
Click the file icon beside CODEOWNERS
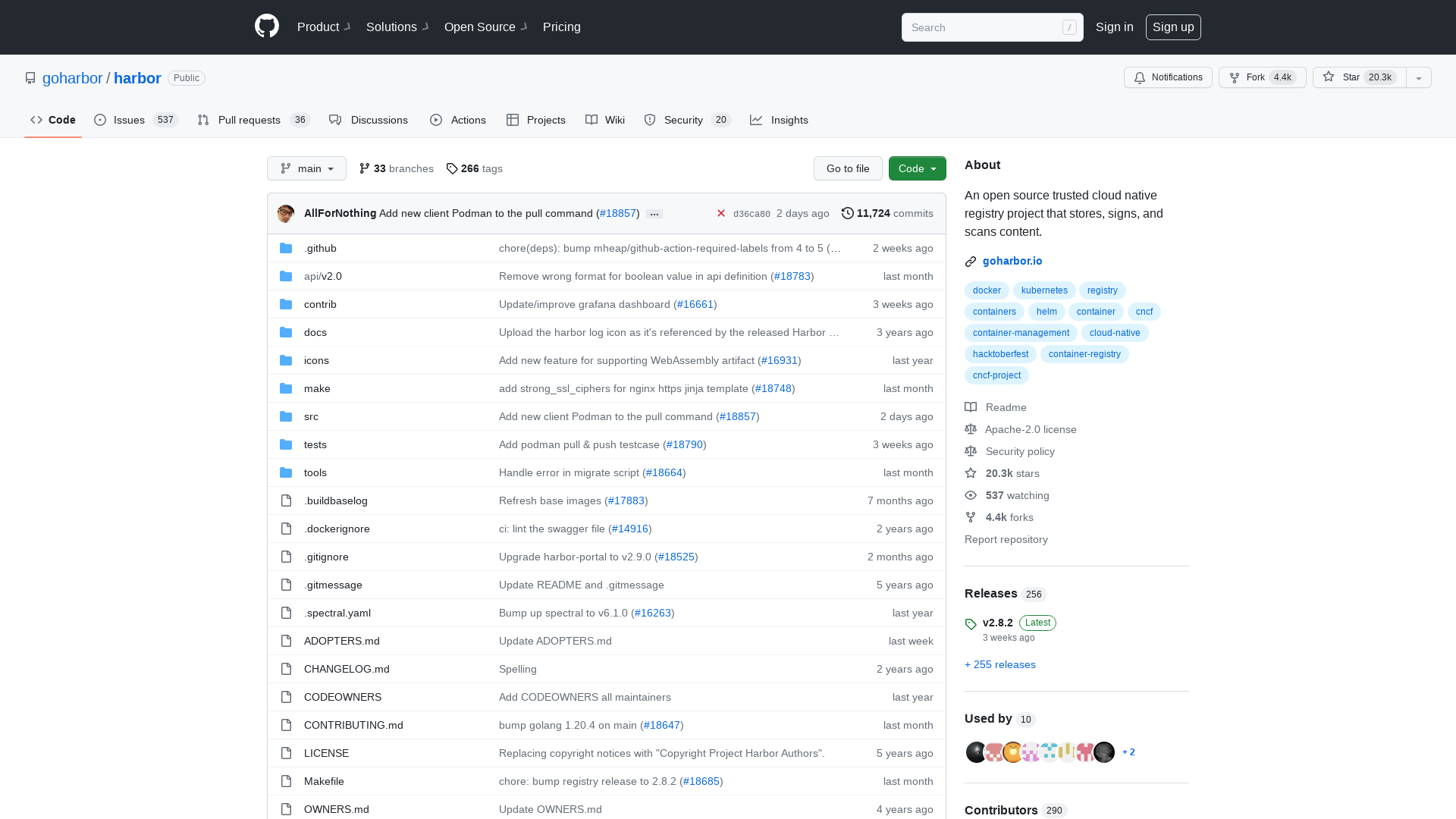[286, 697]
